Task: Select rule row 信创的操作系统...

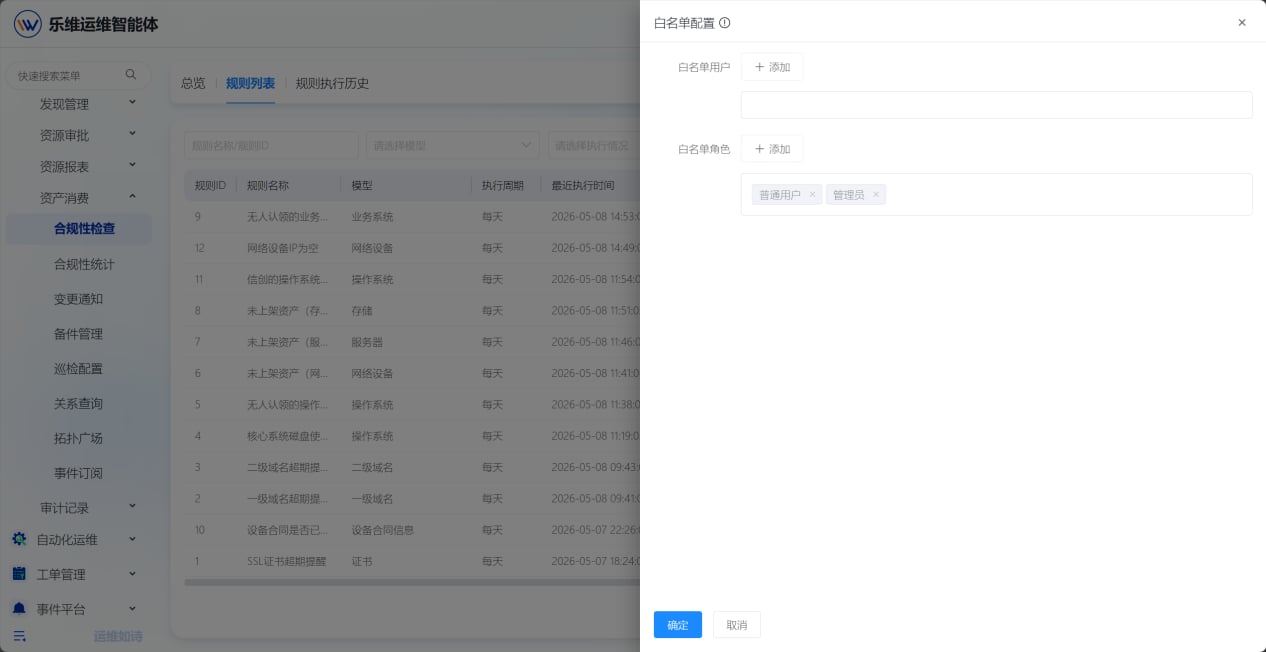Action: pos(412,279)
